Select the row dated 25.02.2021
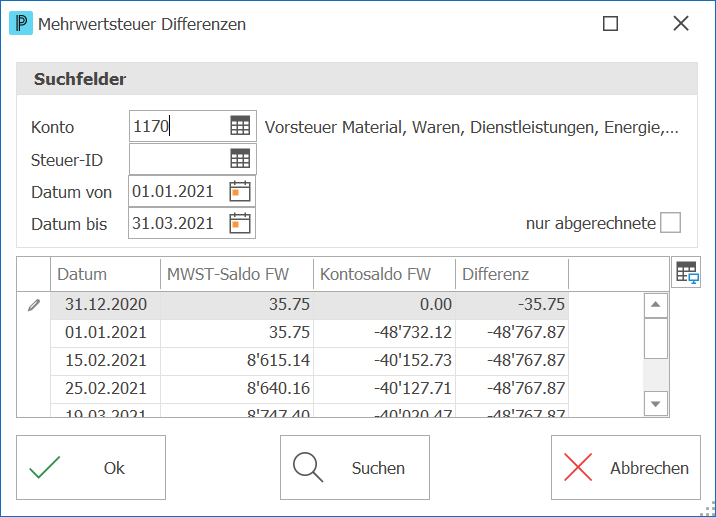 tap(309, 388)
